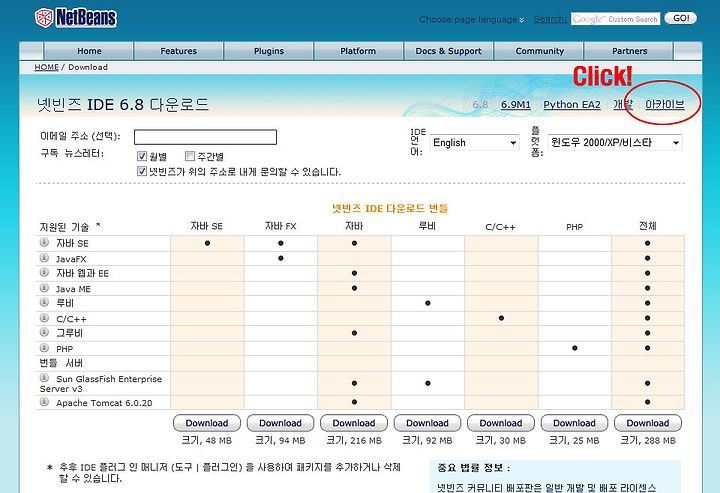This screenshot has width=720, height=493.
Task: Click info icon beside Sun GlassFish Enterprise Server
Action: point(44,378)
